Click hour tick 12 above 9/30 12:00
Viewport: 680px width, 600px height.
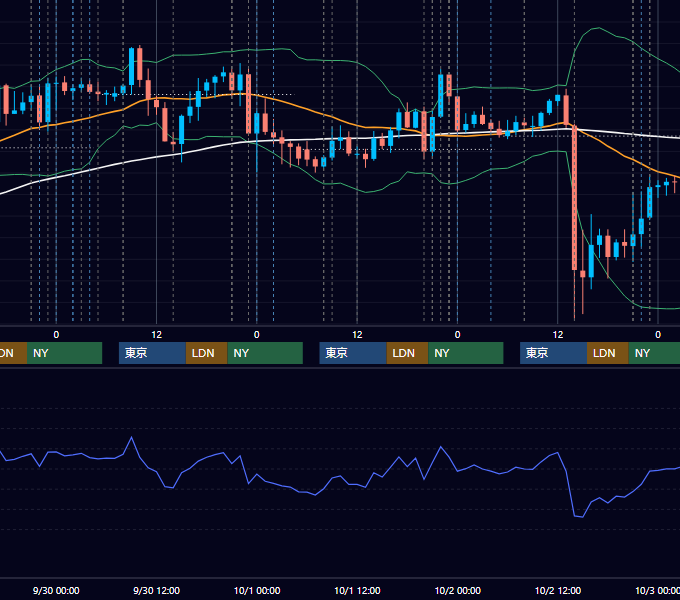coord(157,335)
